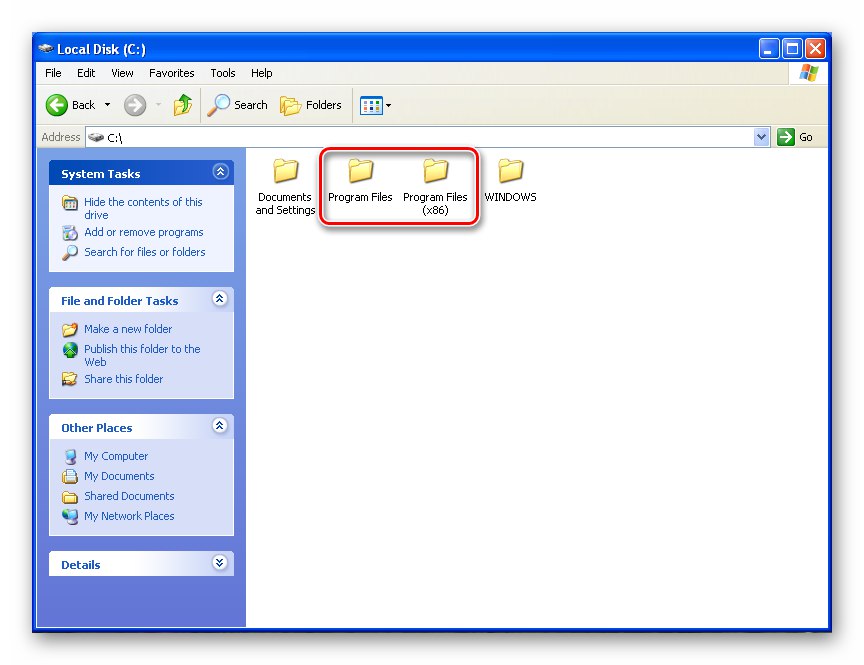The height and width of the screenshot is (665, 864).
Task: Maximize the Local Disk (C:) window
Action: tap(792, 48)
